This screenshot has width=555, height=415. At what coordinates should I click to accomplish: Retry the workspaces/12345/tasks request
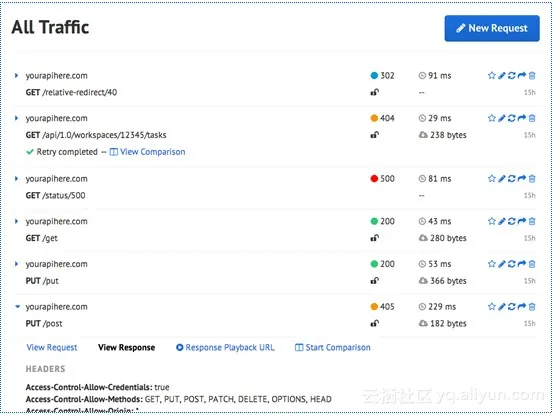pyautogui.click(x=511, y=118)
